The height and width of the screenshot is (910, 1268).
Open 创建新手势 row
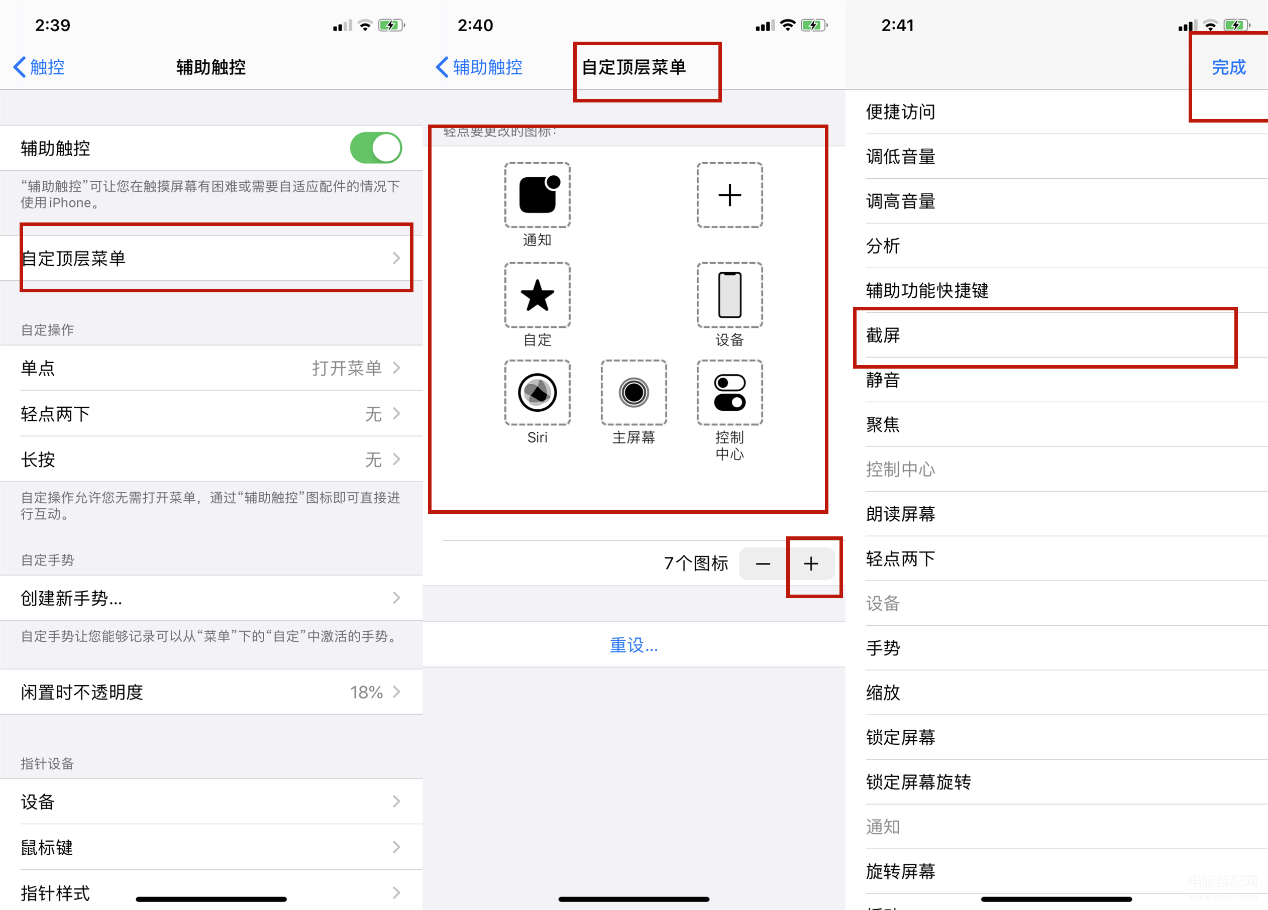[211, 598]
